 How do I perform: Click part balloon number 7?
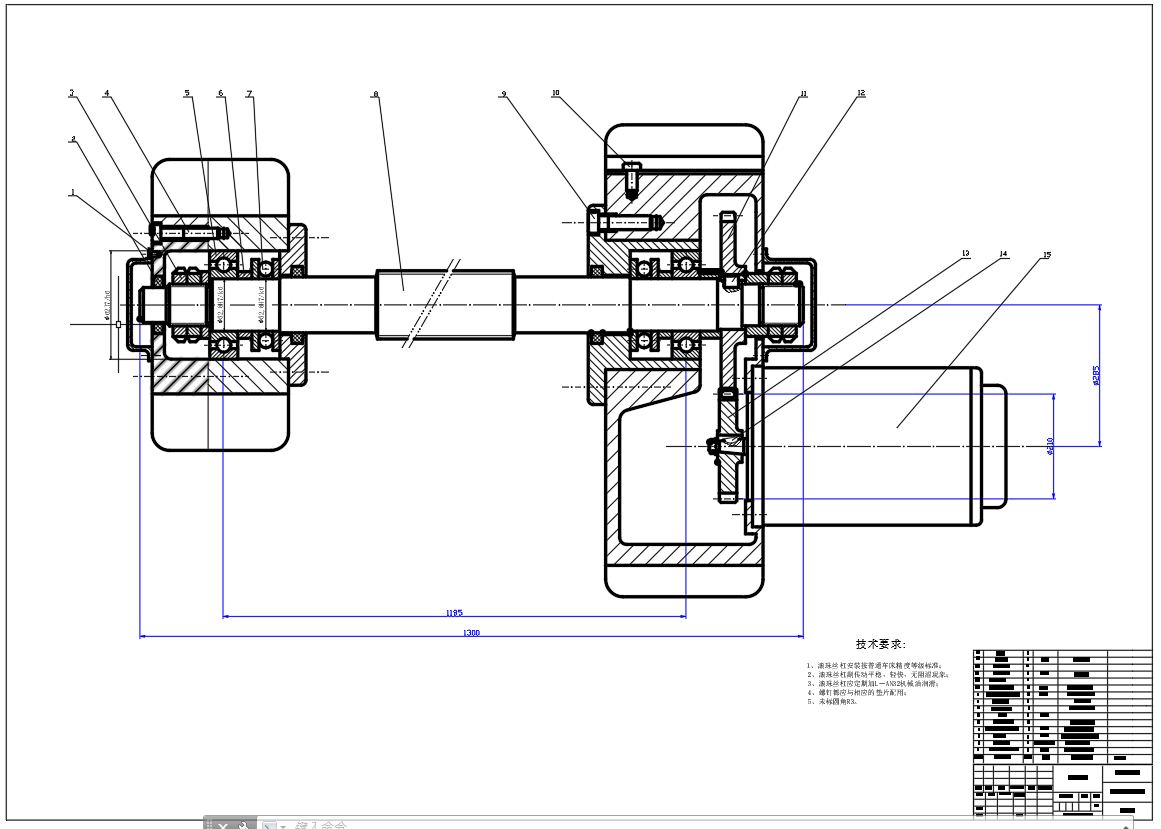click(x=250, y=93)
